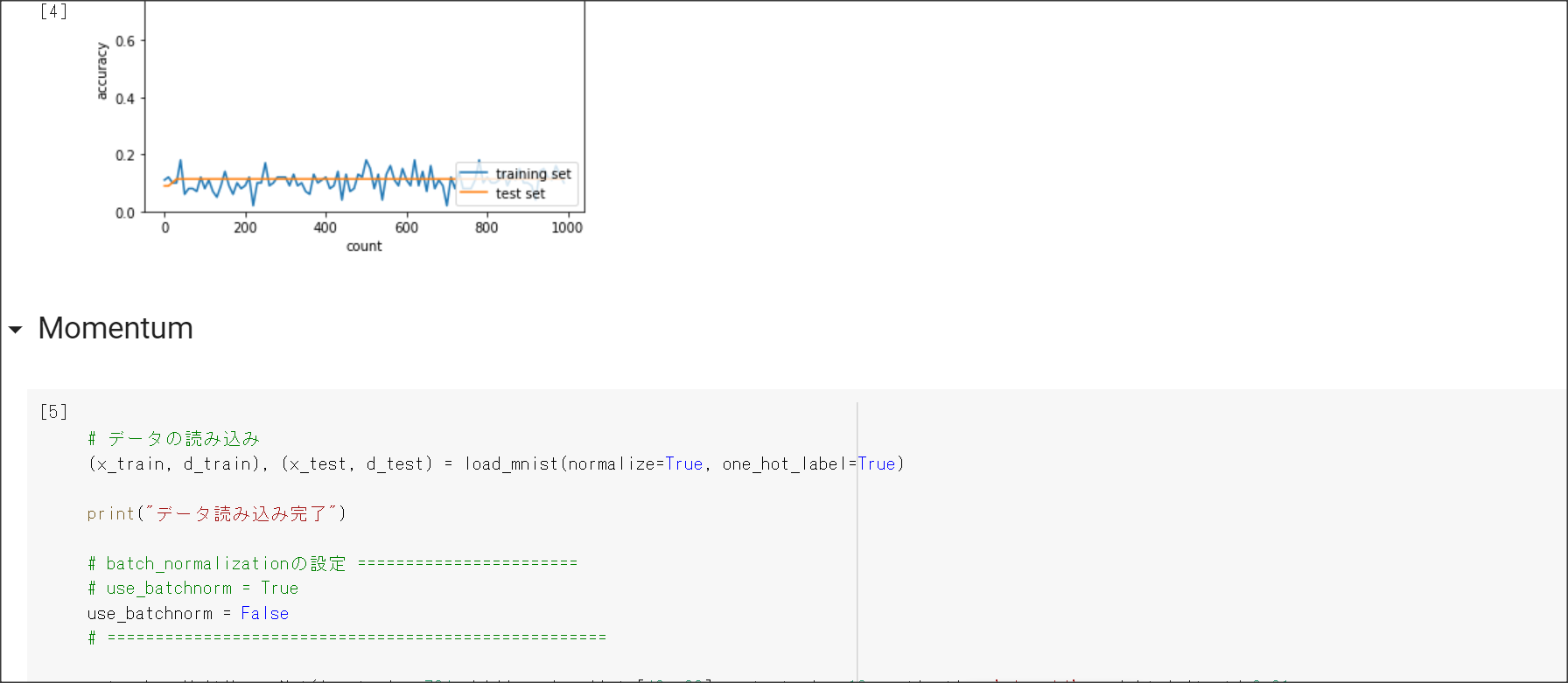The height and width of the screenshot is (683, 1568).
Task: Click the '# データの読み込み' comment
Action: tap(173, 439)
